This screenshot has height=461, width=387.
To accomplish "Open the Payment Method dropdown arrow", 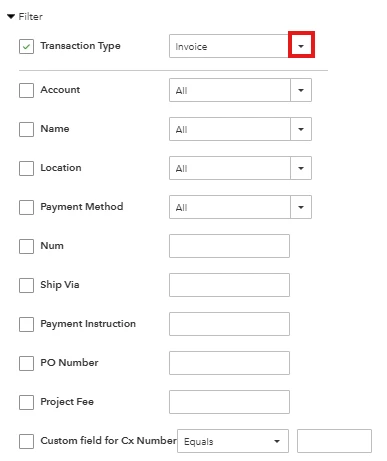I will (x=301, y=207).
